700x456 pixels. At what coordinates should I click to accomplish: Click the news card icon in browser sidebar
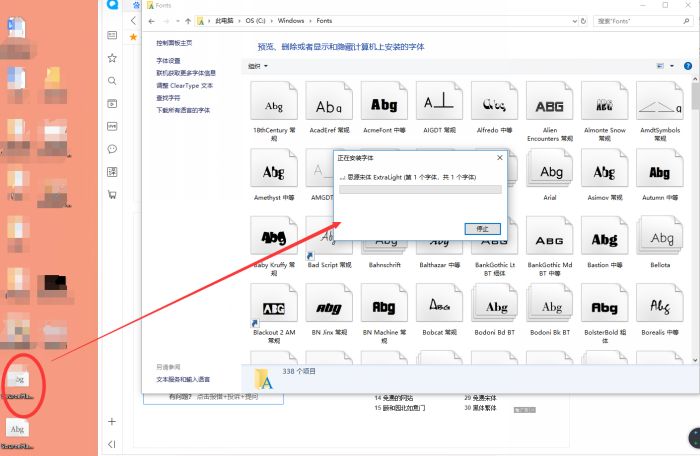coord(112,35)
